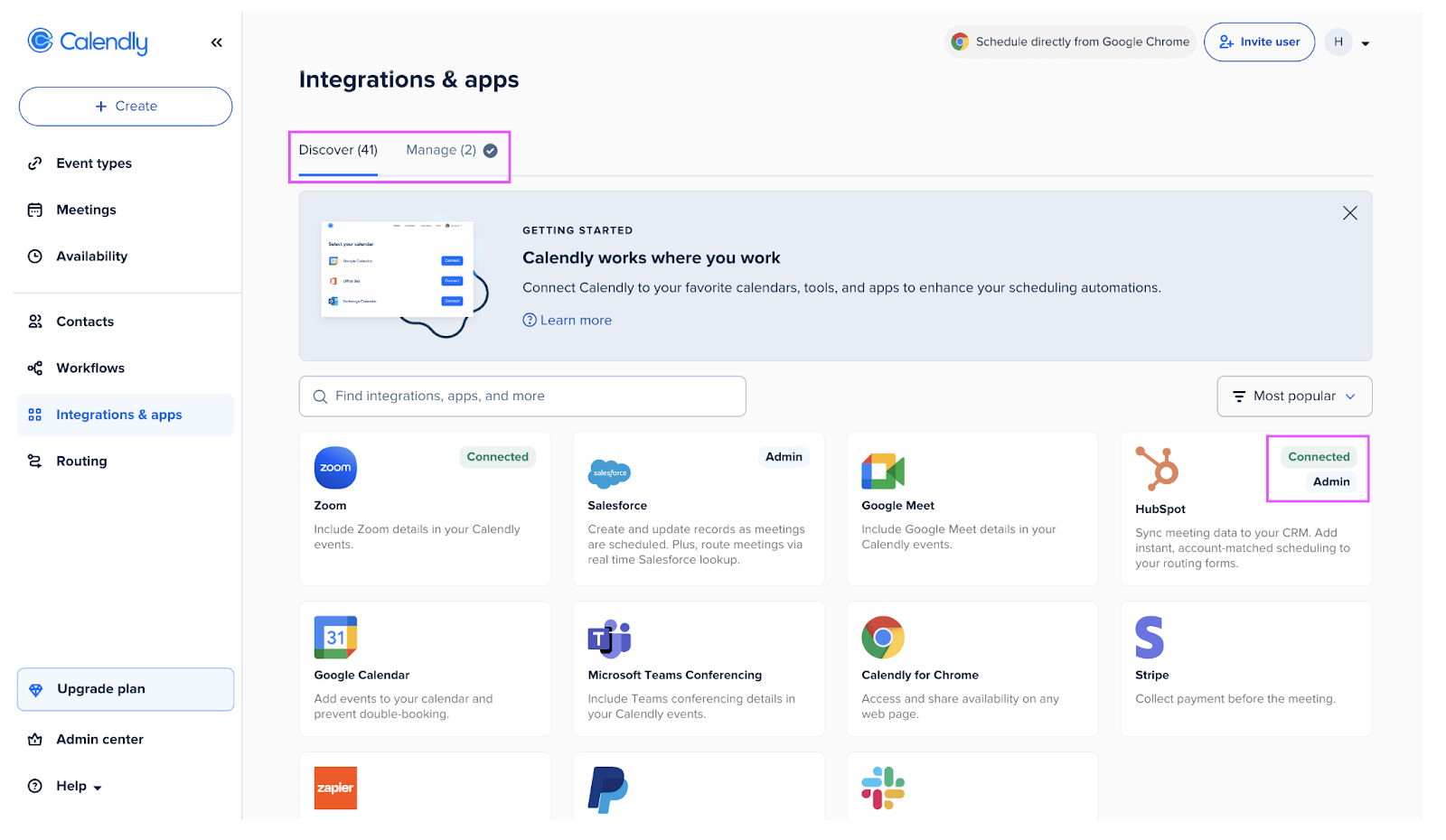Screen dimensions: 1446x840
Task: Click the Microsoft Teams Conferencing title
Action: [x=675, y=676]
